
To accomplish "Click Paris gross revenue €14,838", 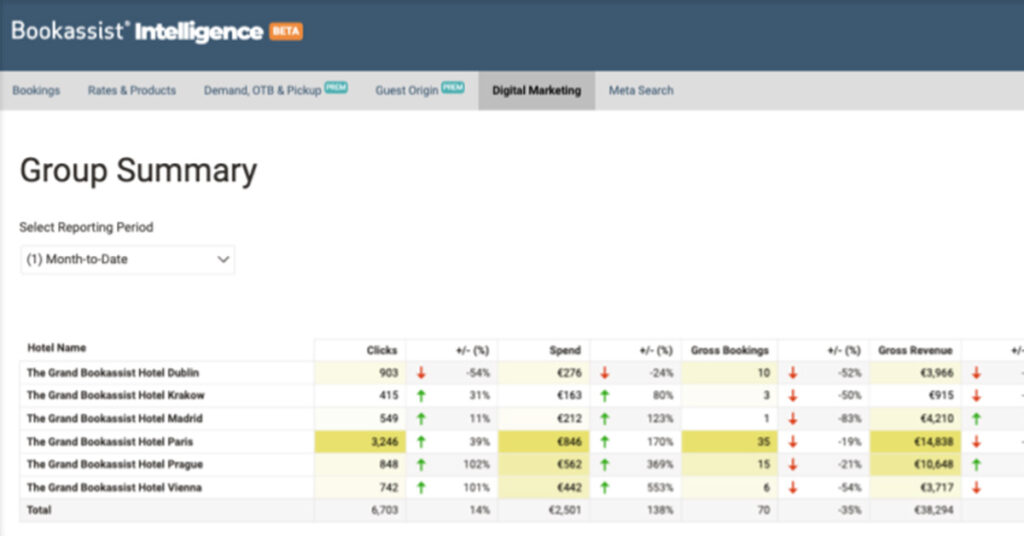I will pyautogui.click(x=933, y=442).
